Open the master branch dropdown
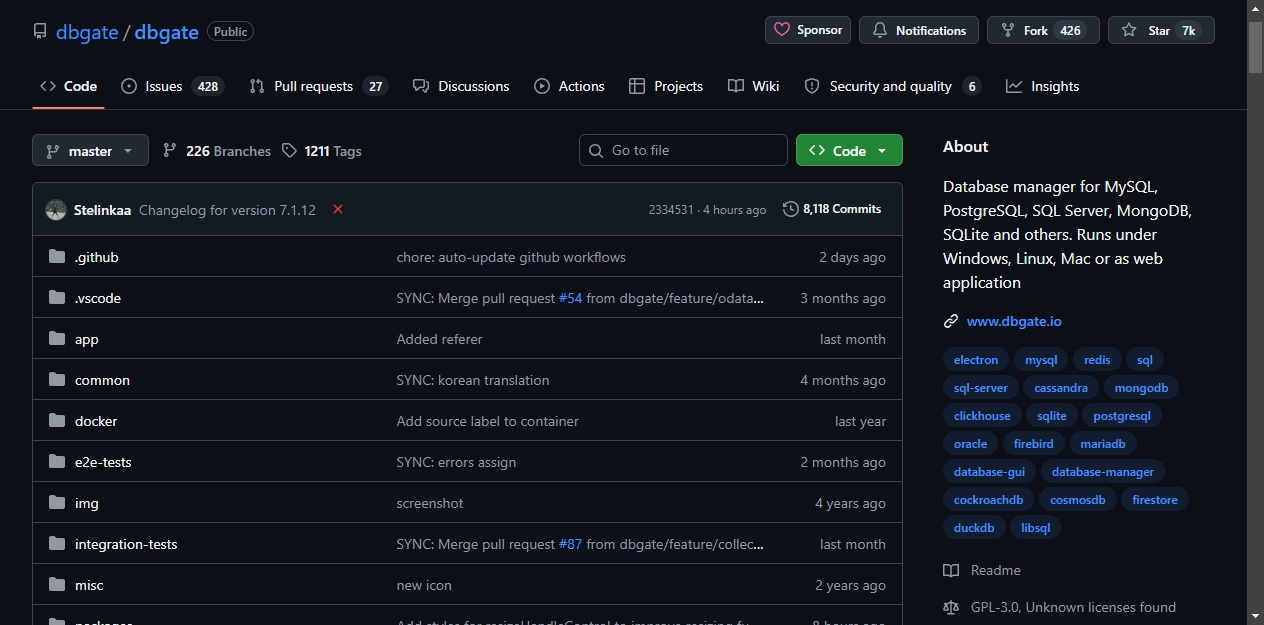 tap(90, 150)
